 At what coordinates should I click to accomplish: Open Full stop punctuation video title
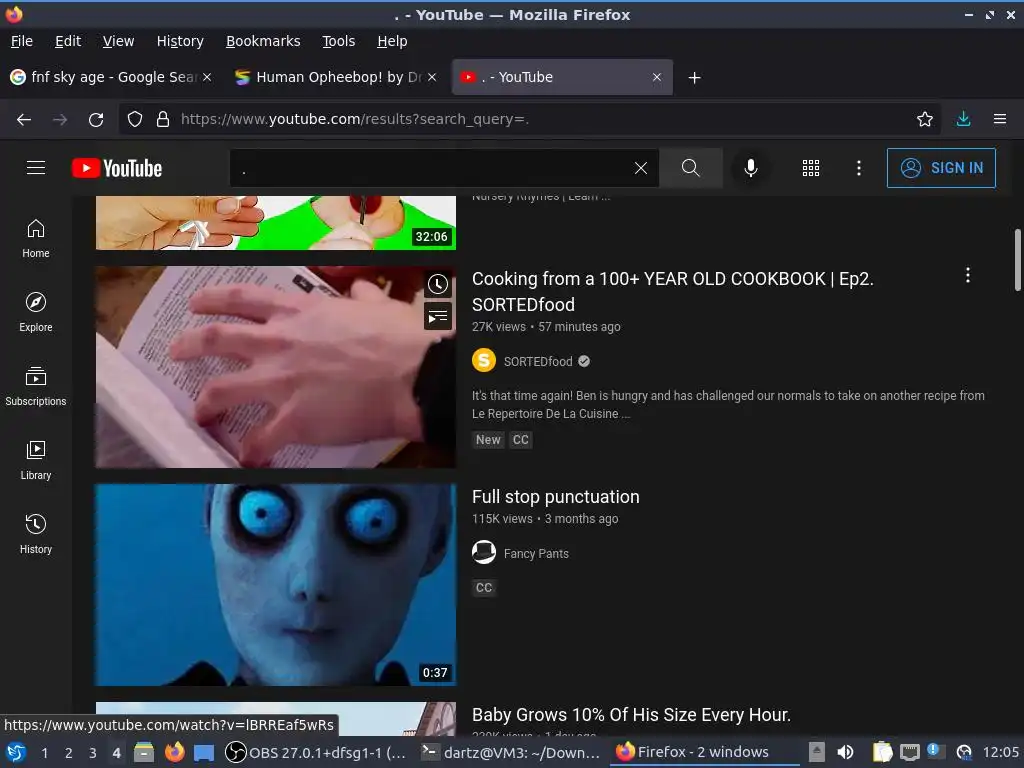coord(556,497)
